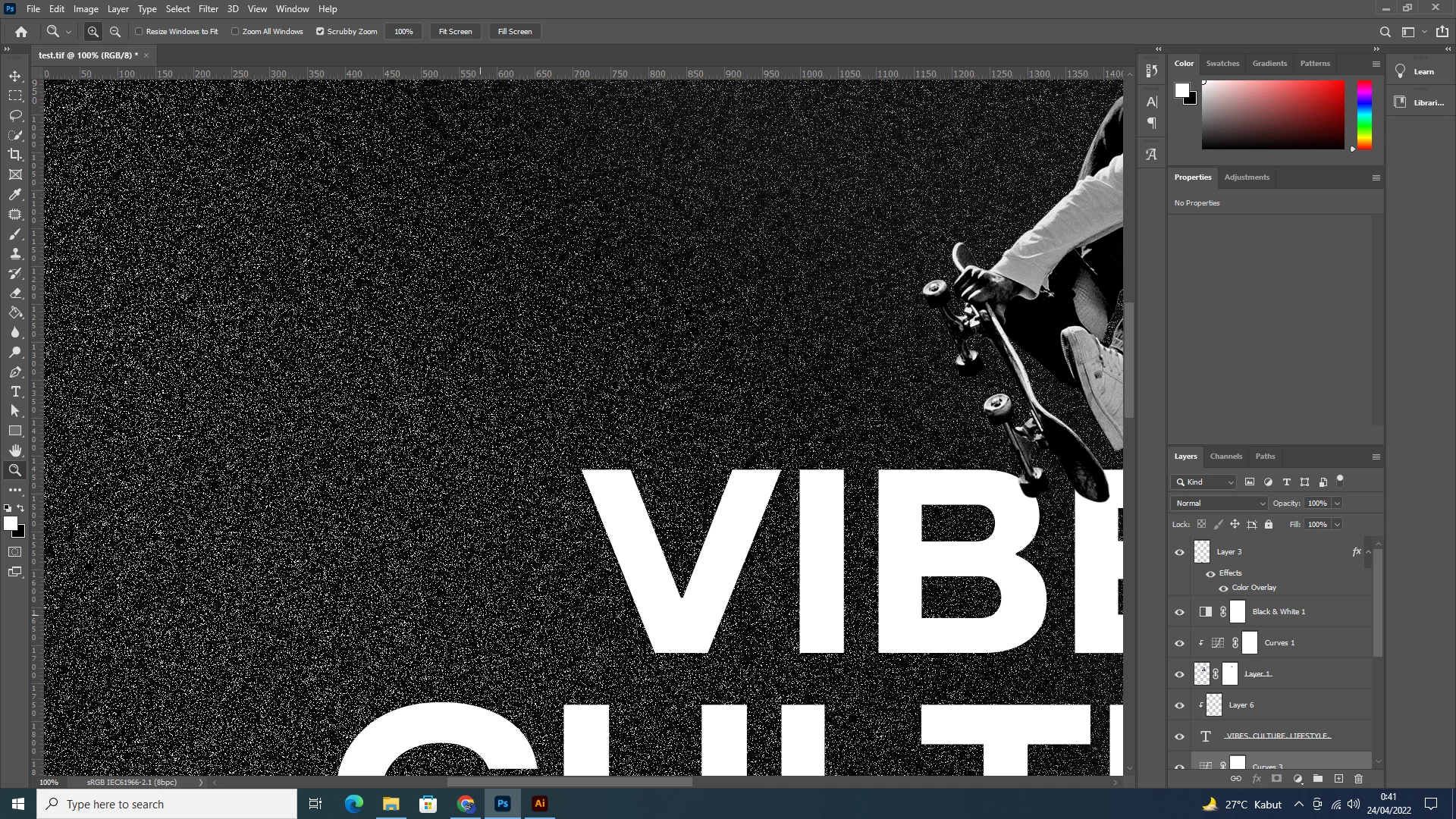The image size is (1456, 819).
Task: Select the Clone Stamp tool
Action: (x=15, y=253)
